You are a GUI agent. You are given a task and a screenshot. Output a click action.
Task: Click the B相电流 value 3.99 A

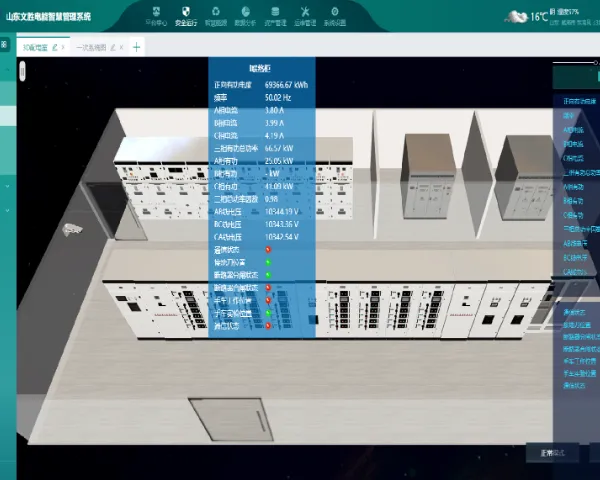[x=274, y=123]
